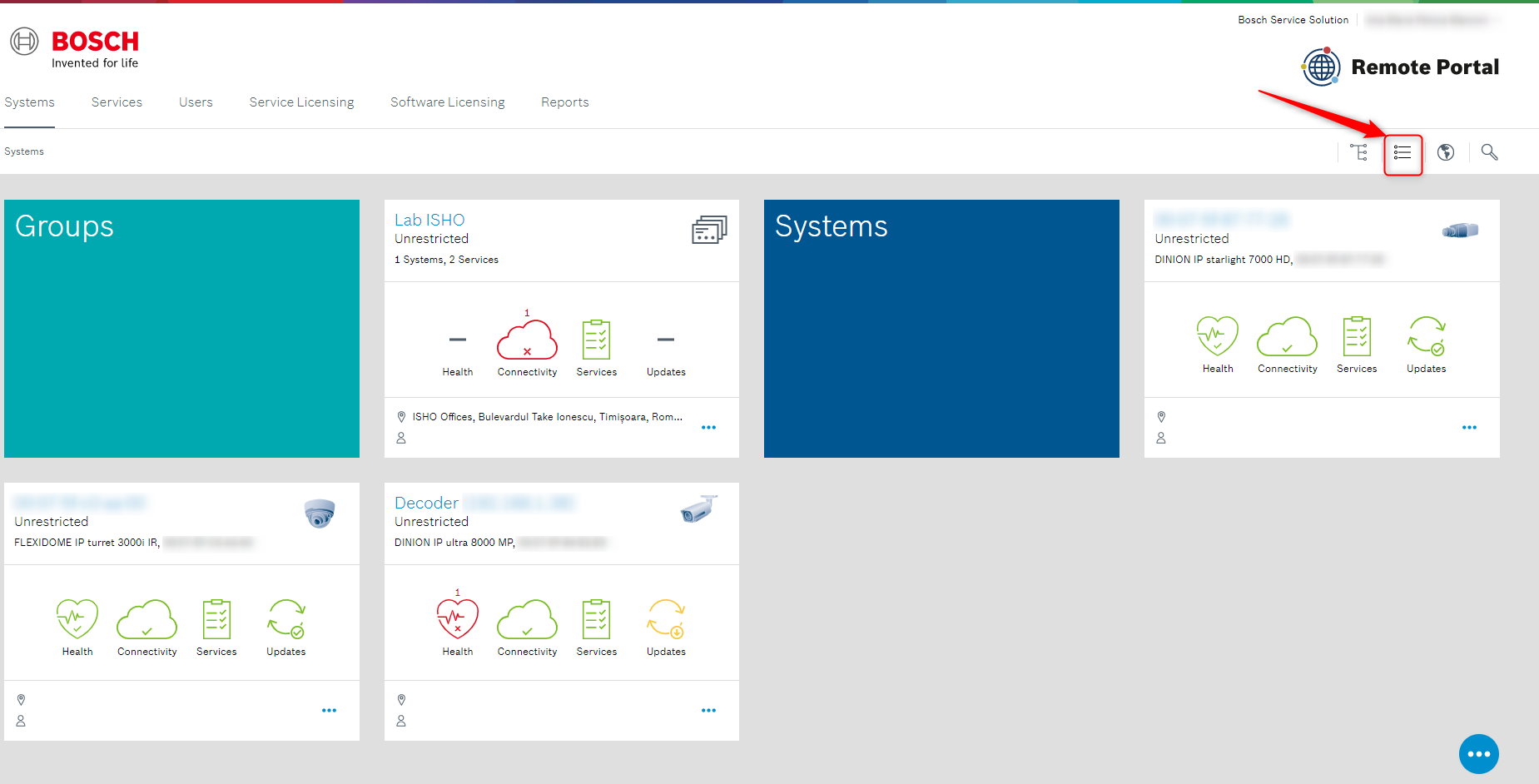This screenshot has width=1539, height=784.
Task: Open the Services tab
Action: (x=117, y=102)
